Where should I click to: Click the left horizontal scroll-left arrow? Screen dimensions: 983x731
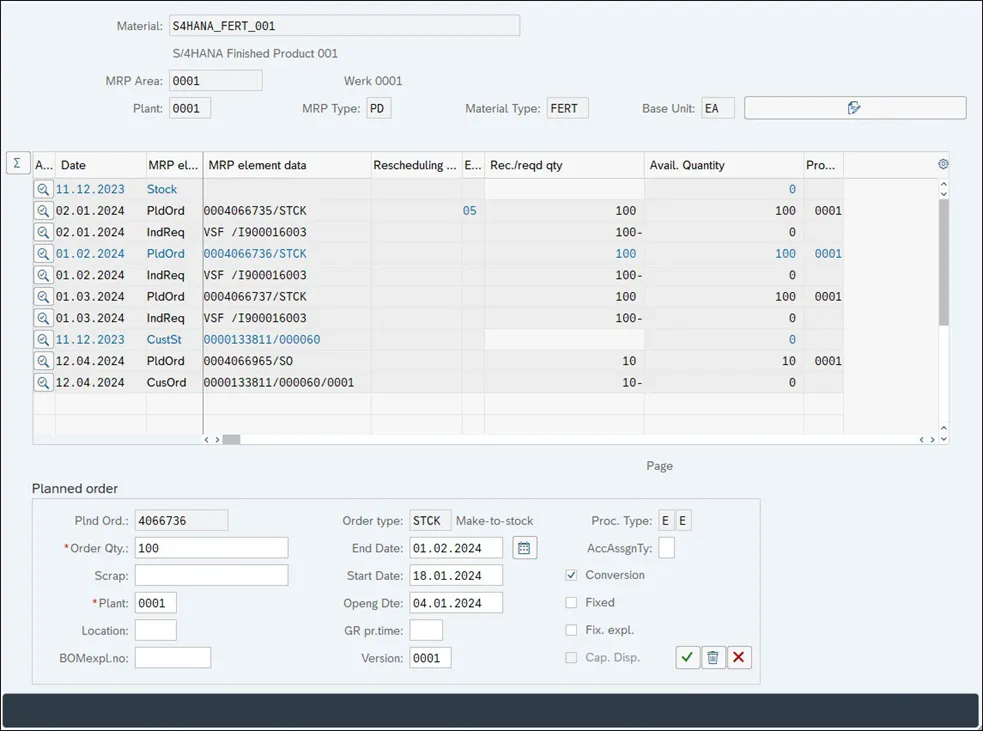206,439
